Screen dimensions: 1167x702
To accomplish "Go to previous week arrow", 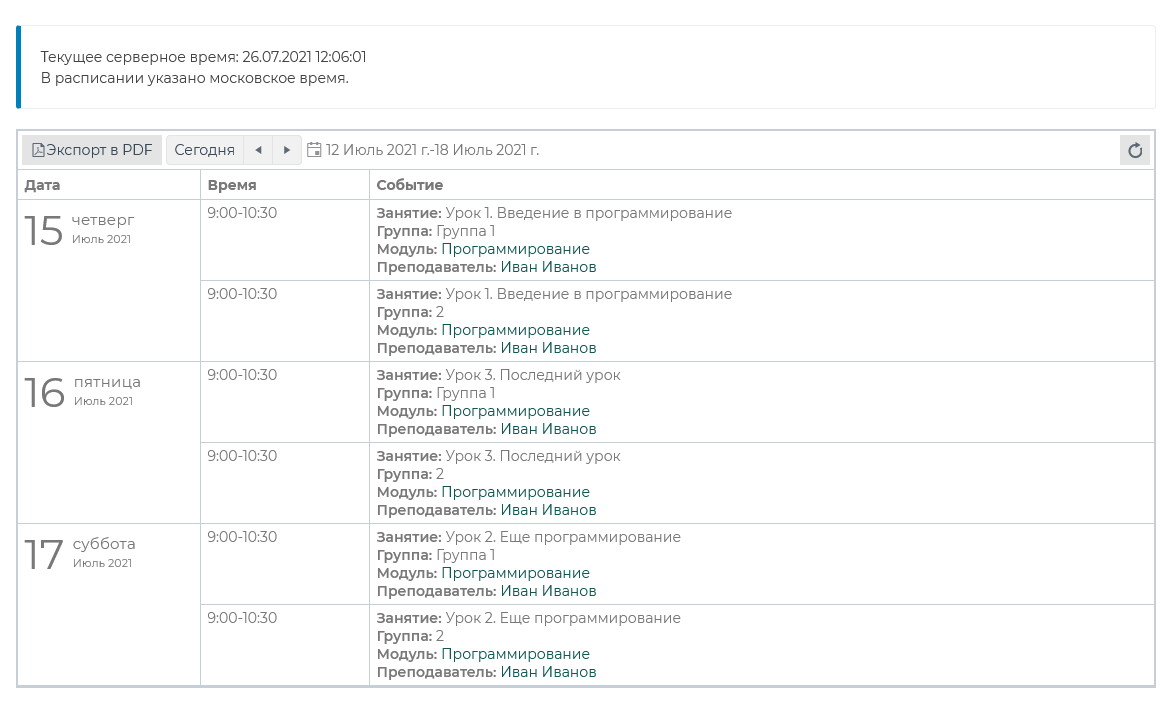I will (x=258, y=150).
